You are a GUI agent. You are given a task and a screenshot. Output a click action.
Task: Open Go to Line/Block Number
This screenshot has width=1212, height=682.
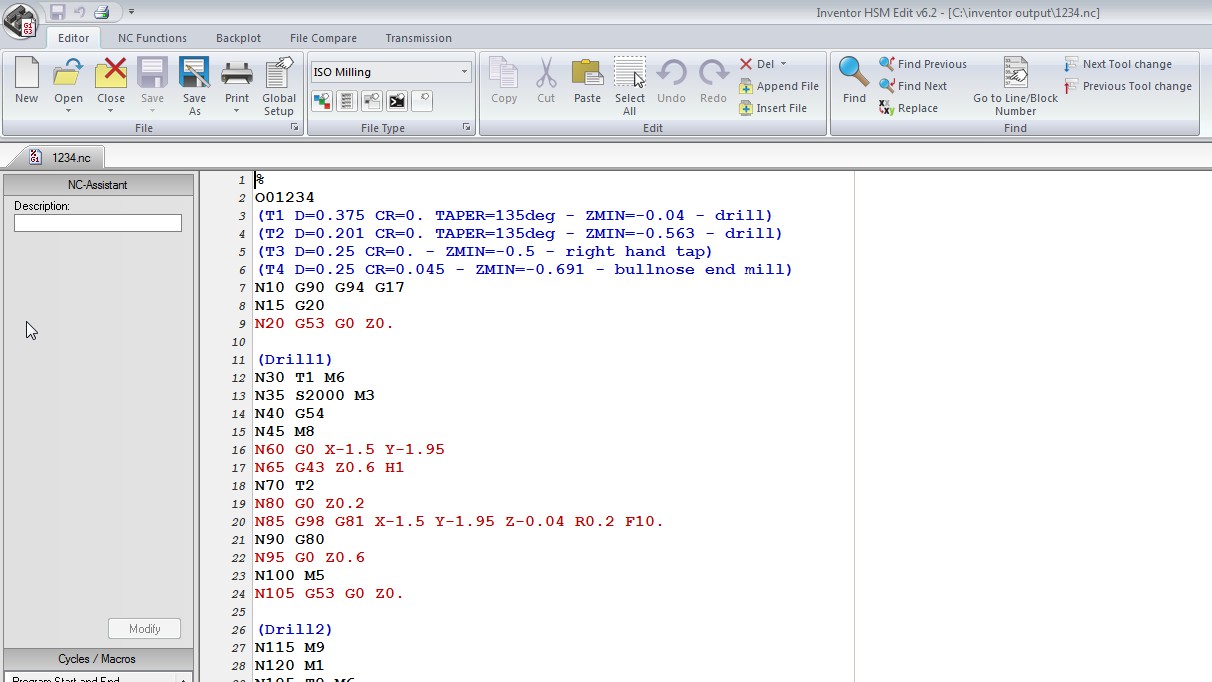[x=1015, y=74]
